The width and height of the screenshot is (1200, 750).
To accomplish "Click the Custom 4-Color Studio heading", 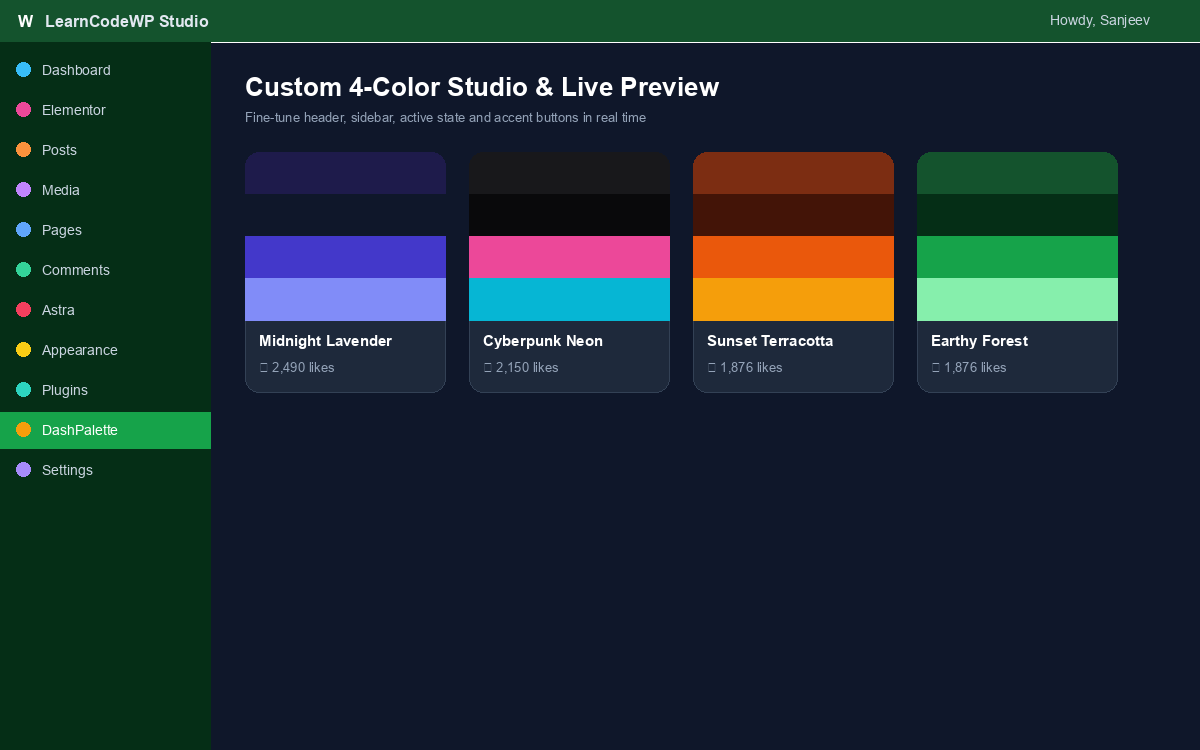I will pyautogui.click(x=482, y=87).
